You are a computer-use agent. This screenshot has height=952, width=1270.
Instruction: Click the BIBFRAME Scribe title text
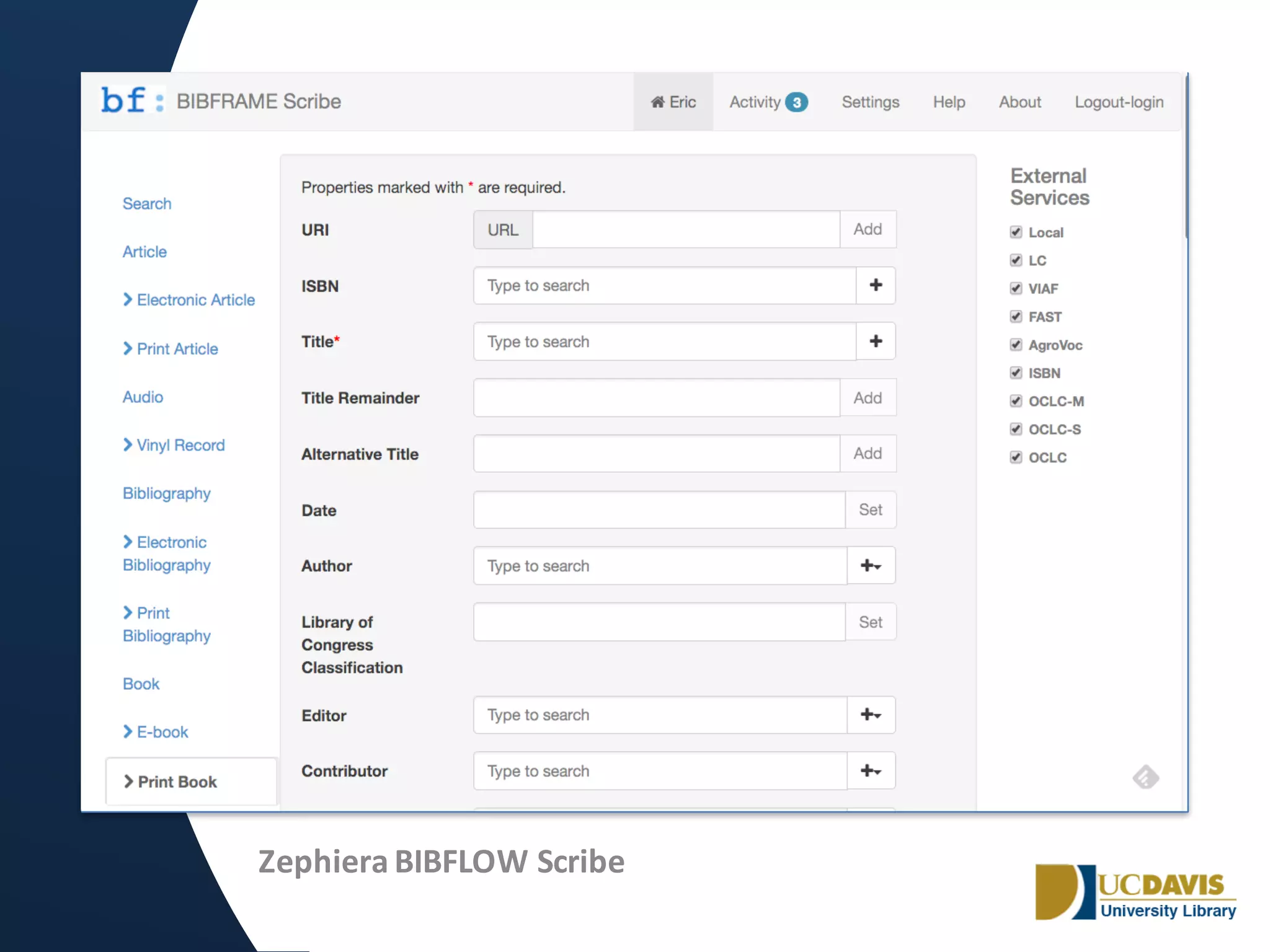coord(259,101)
